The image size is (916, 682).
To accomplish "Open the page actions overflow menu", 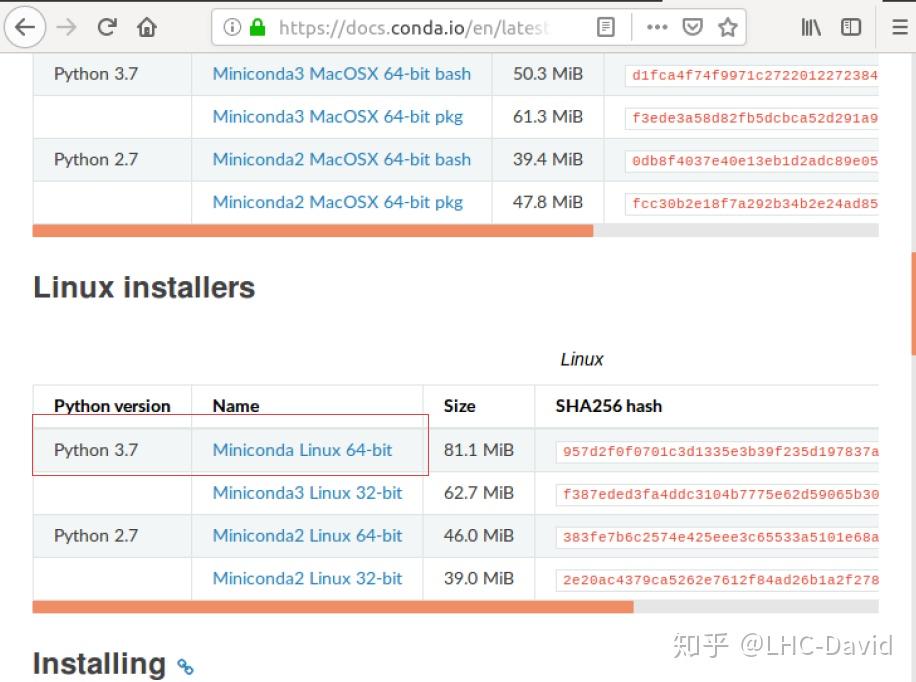I will pos(657,27).
